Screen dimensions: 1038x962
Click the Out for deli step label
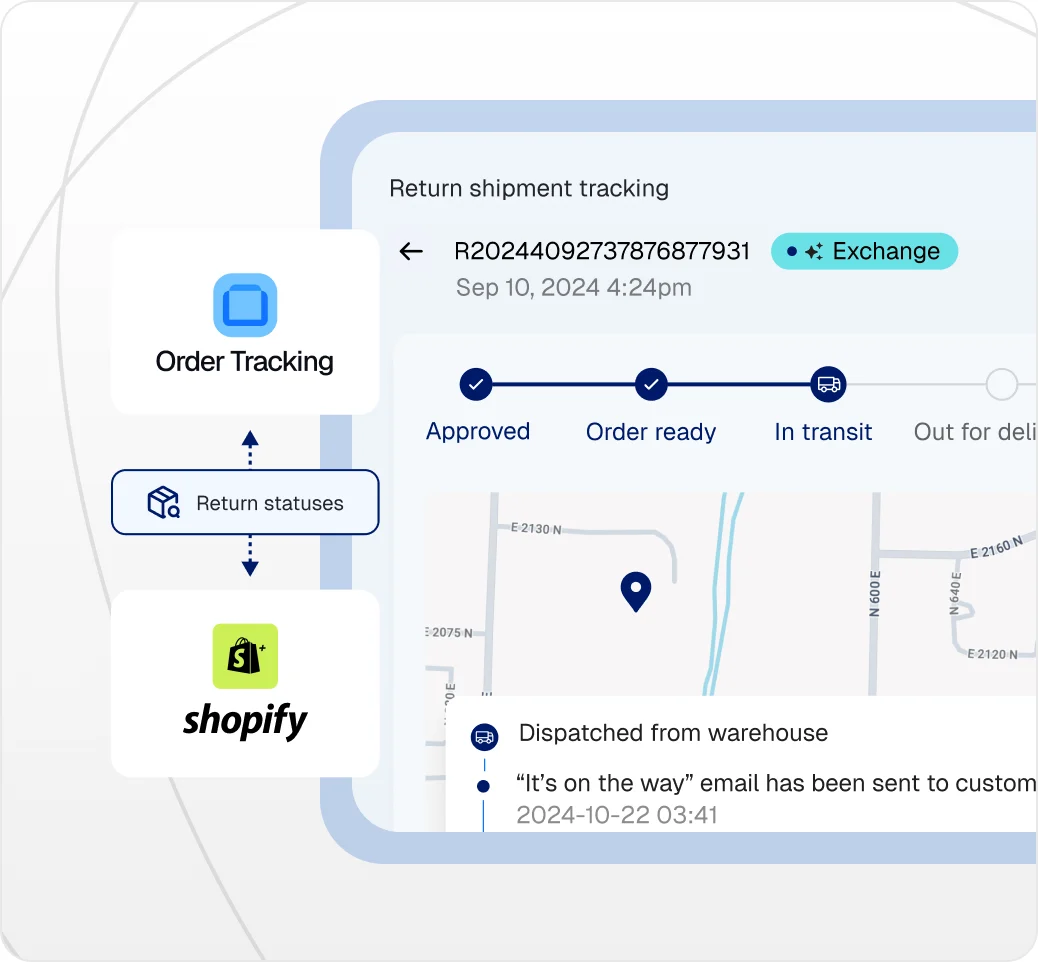click(x=974, y=432)
